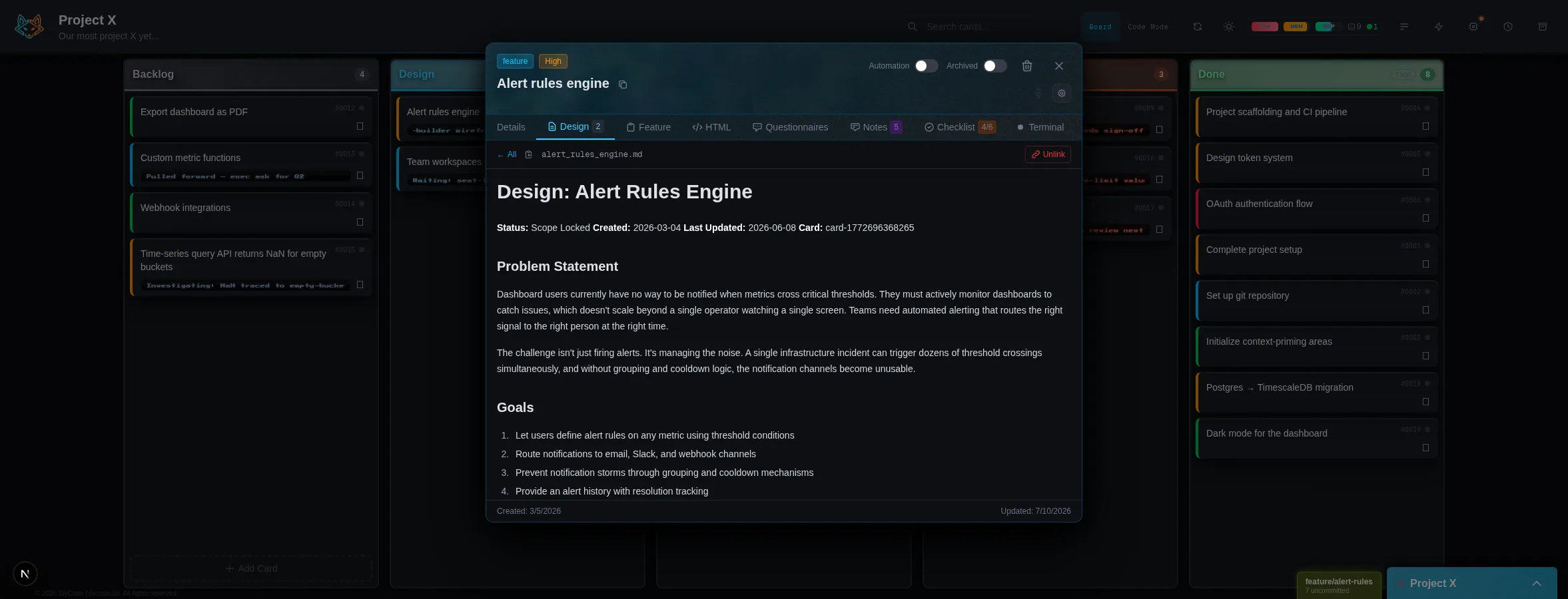Viewport: 1568px width, 599px height.
Task: Open Postgres to TimescaleDB migration card
Action: click(1316, 393)
